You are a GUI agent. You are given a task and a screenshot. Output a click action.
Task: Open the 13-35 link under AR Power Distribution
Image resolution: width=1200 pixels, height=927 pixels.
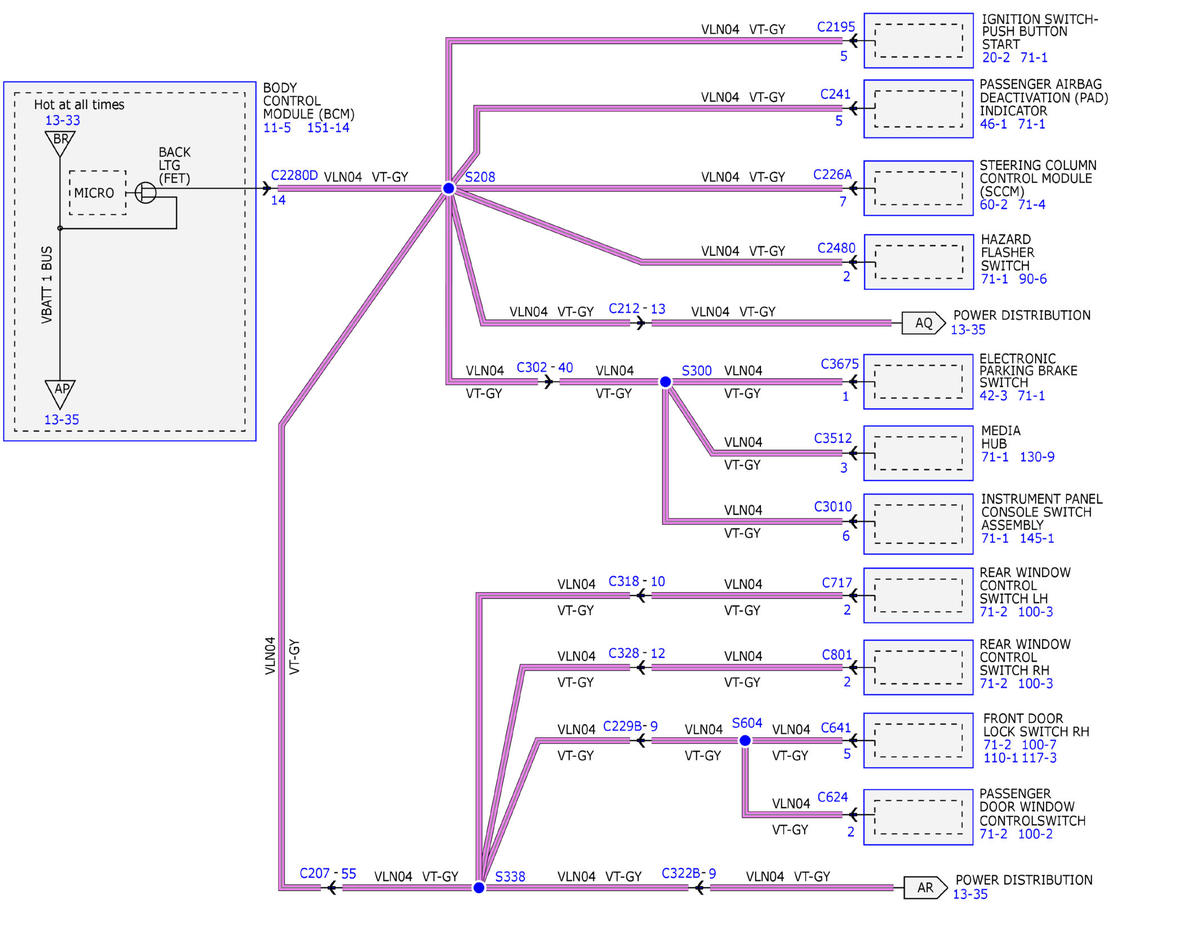click(970, 894)
